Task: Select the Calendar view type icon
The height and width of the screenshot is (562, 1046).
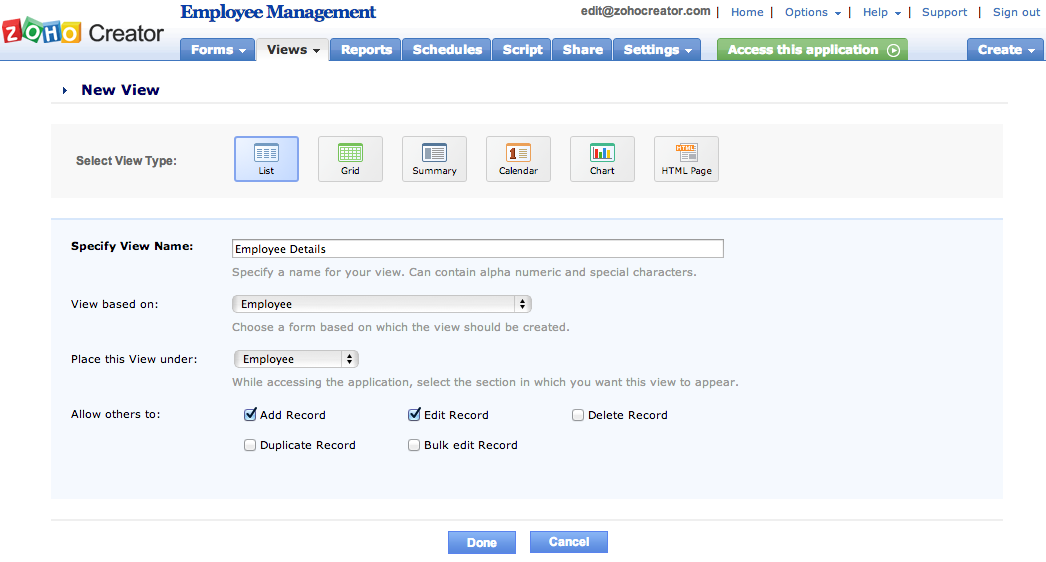Action: (518, 158)
